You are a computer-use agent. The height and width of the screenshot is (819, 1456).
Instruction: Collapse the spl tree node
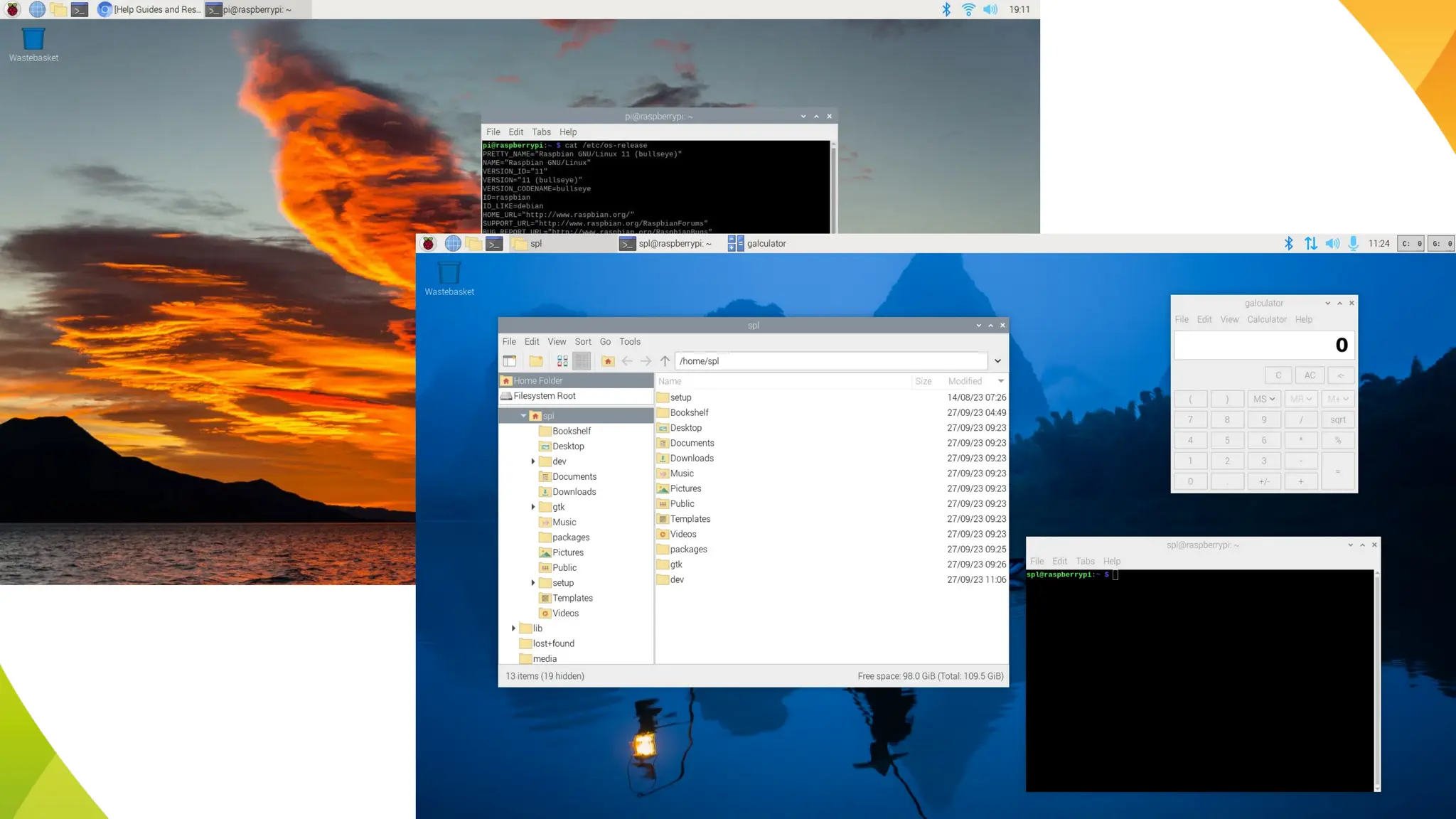point(523,416)
